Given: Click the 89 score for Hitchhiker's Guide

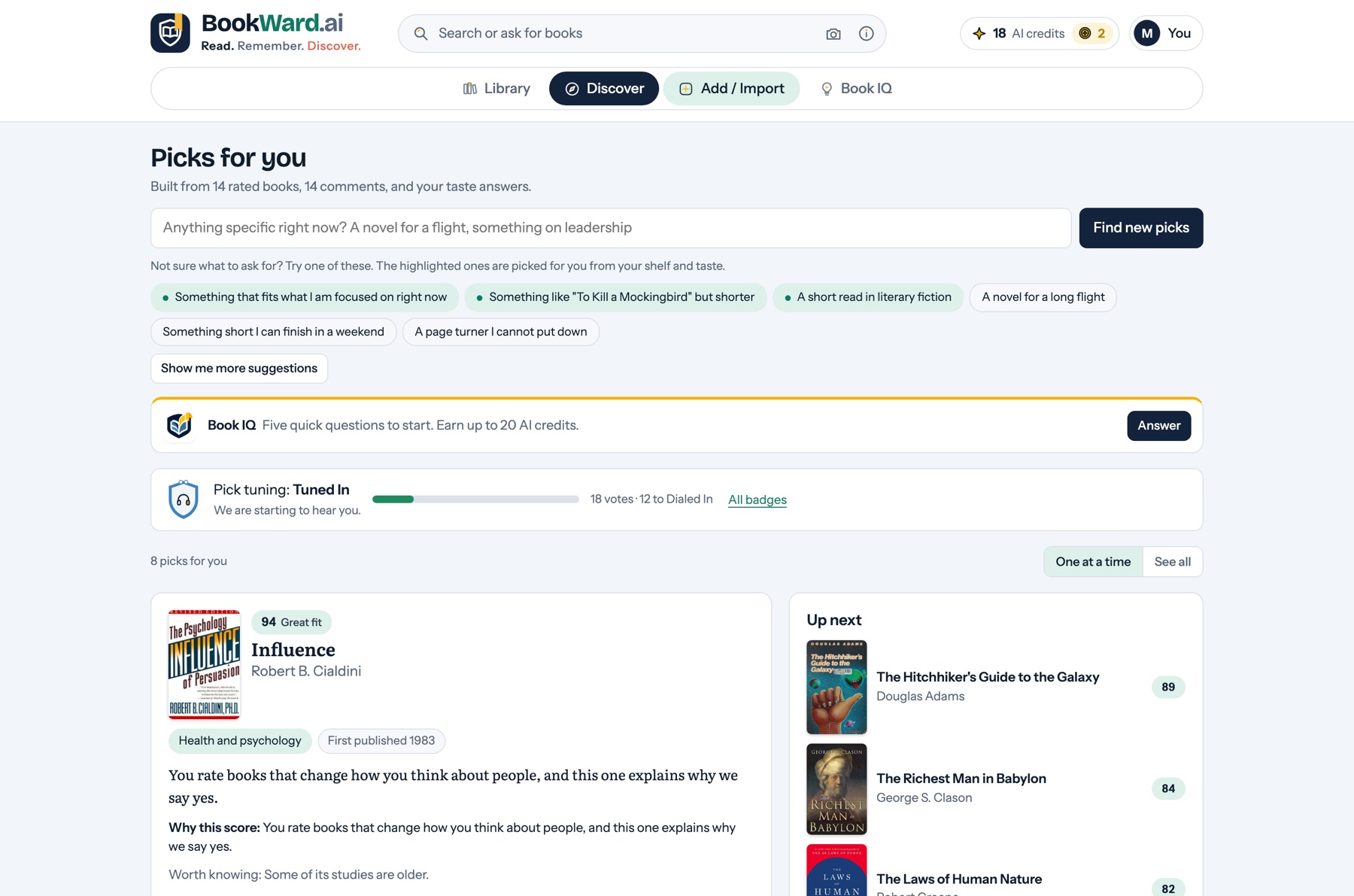Looking at the screenshot, I should [x=1168, y=687].
